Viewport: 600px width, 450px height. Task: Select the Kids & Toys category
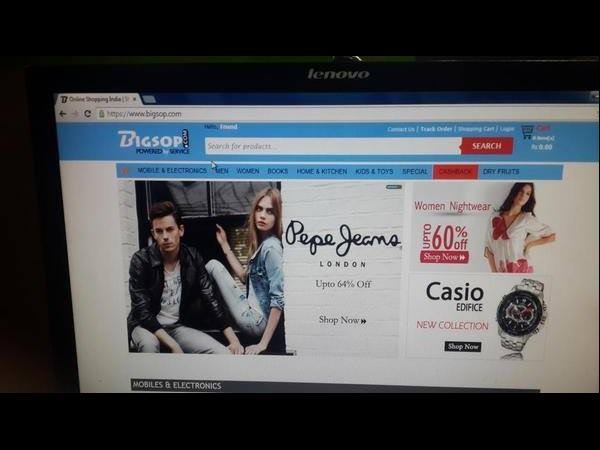(x=374, y=171)
